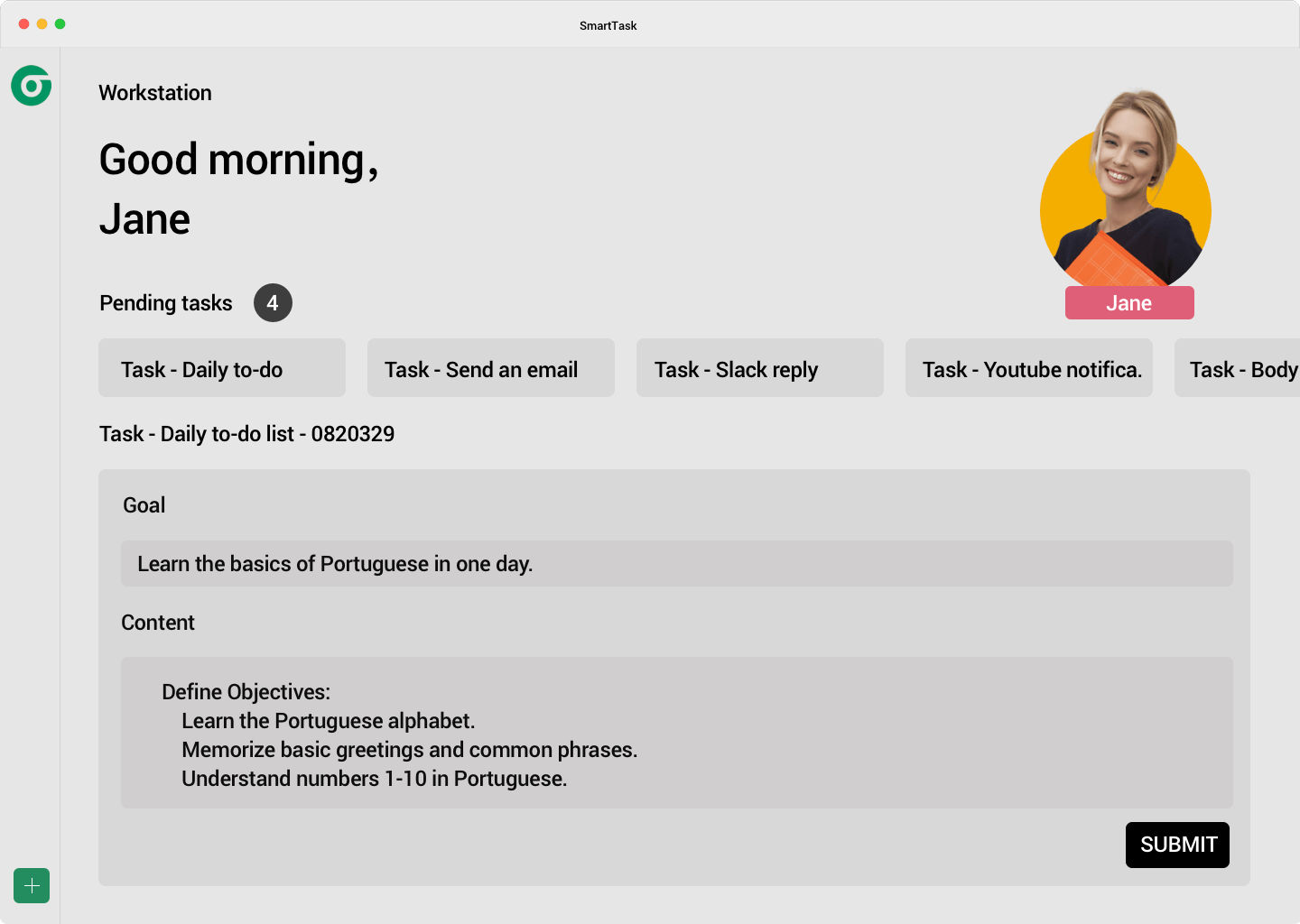Screen dimensions: 1300x924
Task: Click the Define Objectives line in Content
Action: 246,692
